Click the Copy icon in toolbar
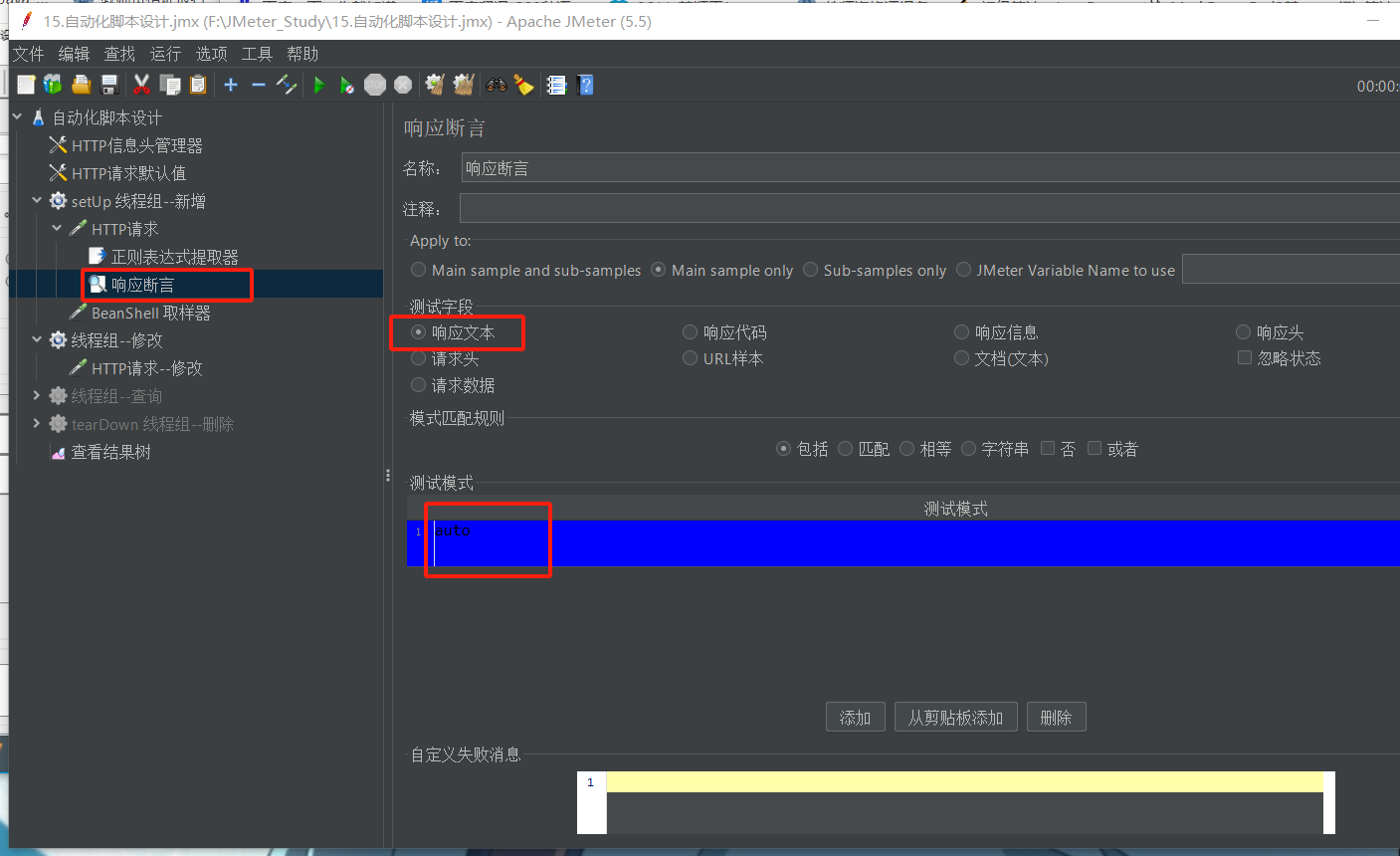Image resolution: width=1400 pixels, height=856 pixels. [x=170, y=86]
